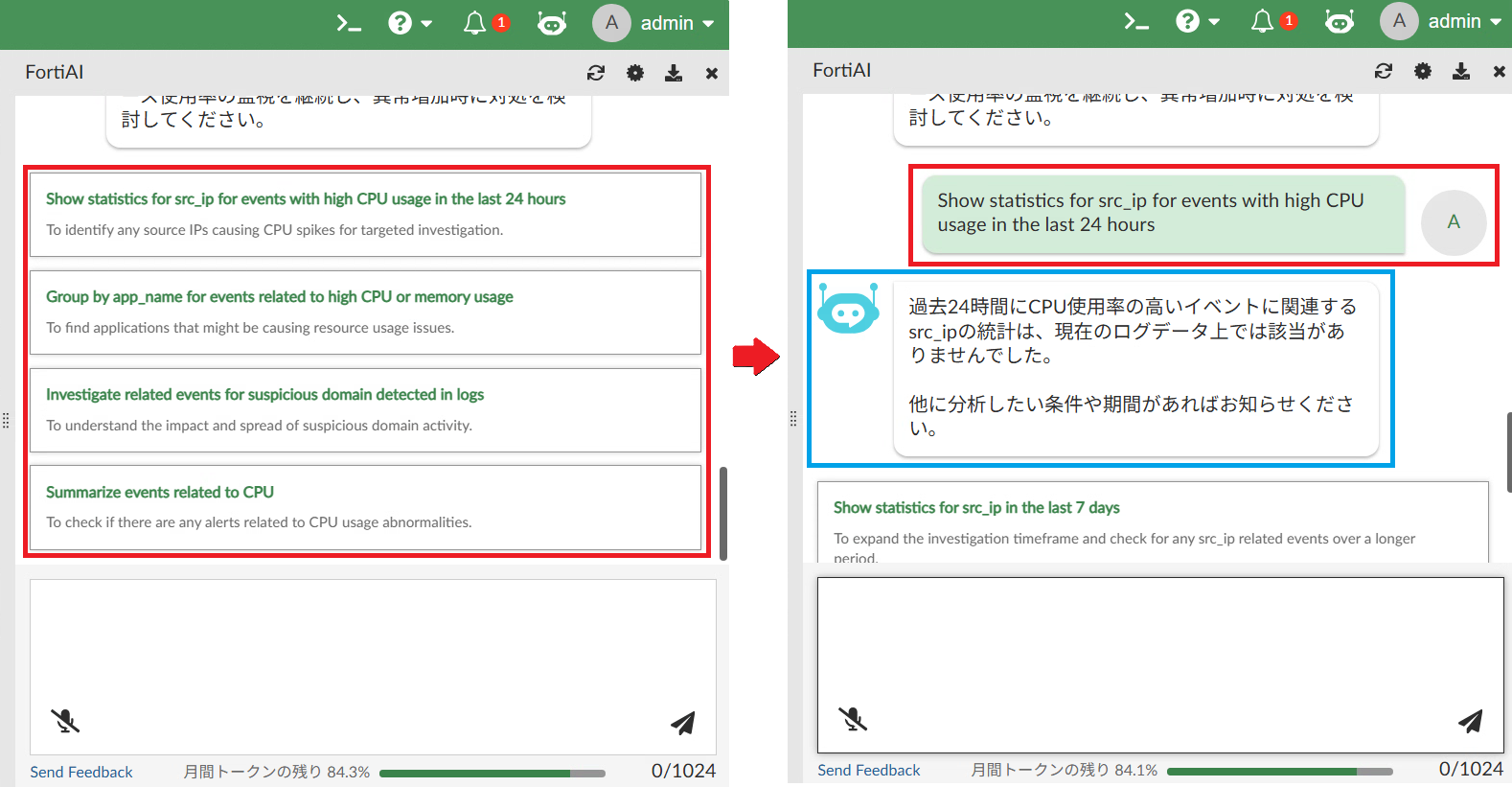The width and height of the screenshot is (1512, 787).
Task: Click the FortiAI robot icon in left top bar
Action: [x=552, y=23]
